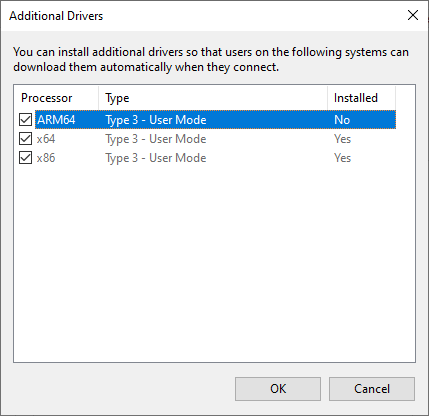Image resolution: width=429 pixels, height=416 pixels.
Task: Click the Yes installed value for x64
Action: (x=342, y=139)
